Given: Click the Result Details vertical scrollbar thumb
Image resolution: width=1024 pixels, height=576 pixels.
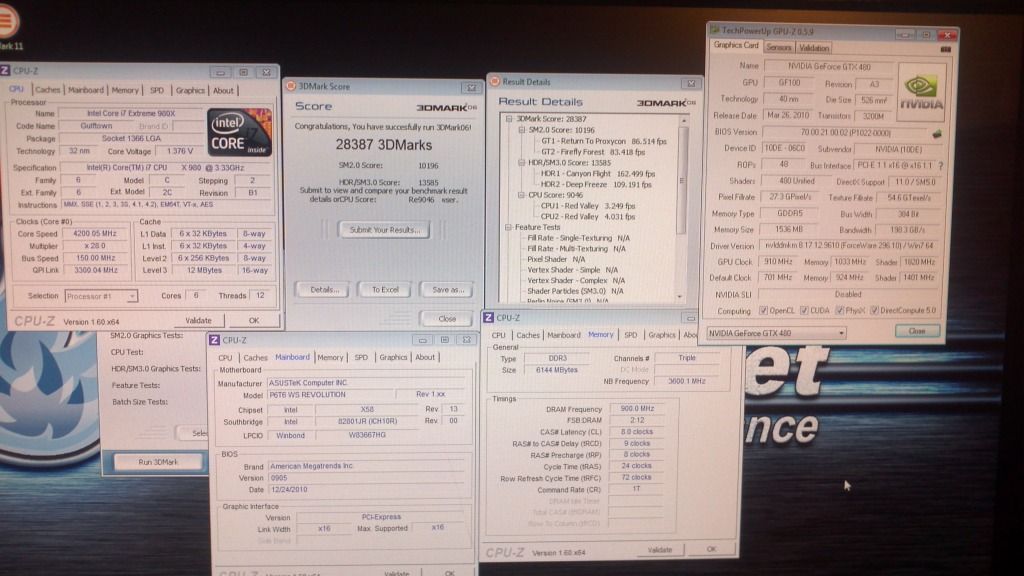Looking at the screenshot, I should coord(682,180).
